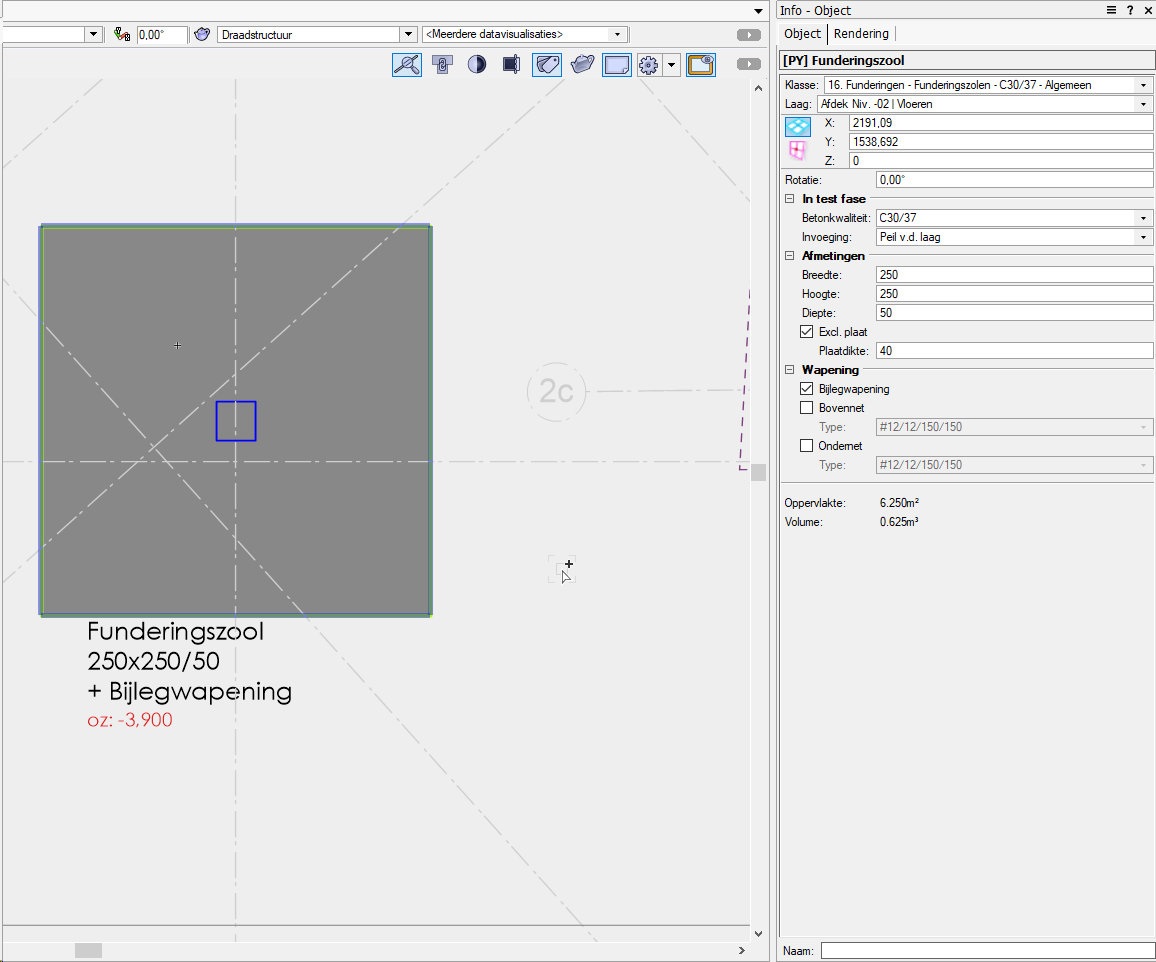1156x962 pixels.
Task: Collapse the Afmetingen section
Action: click(789, 256)
